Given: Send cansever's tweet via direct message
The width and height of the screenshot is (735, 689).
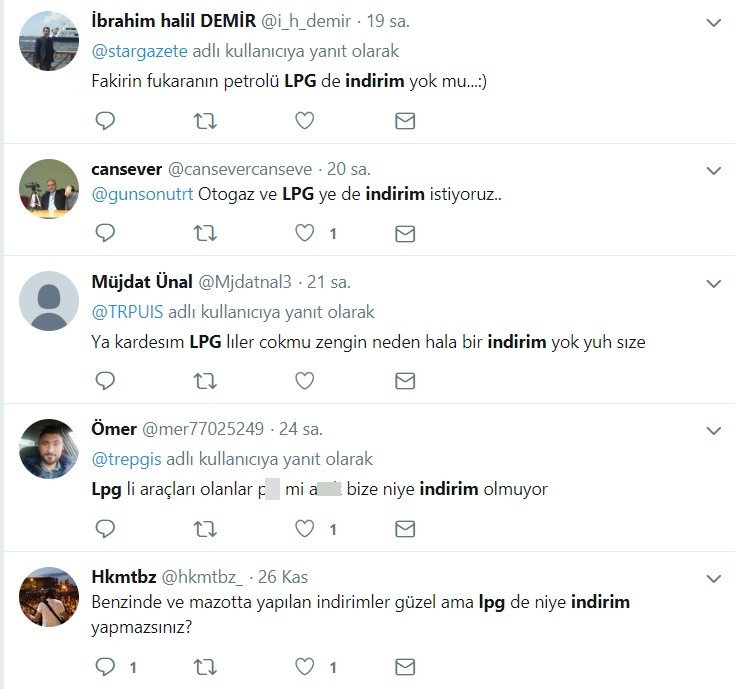Looking at the screenshot, I should pos(405,233).
